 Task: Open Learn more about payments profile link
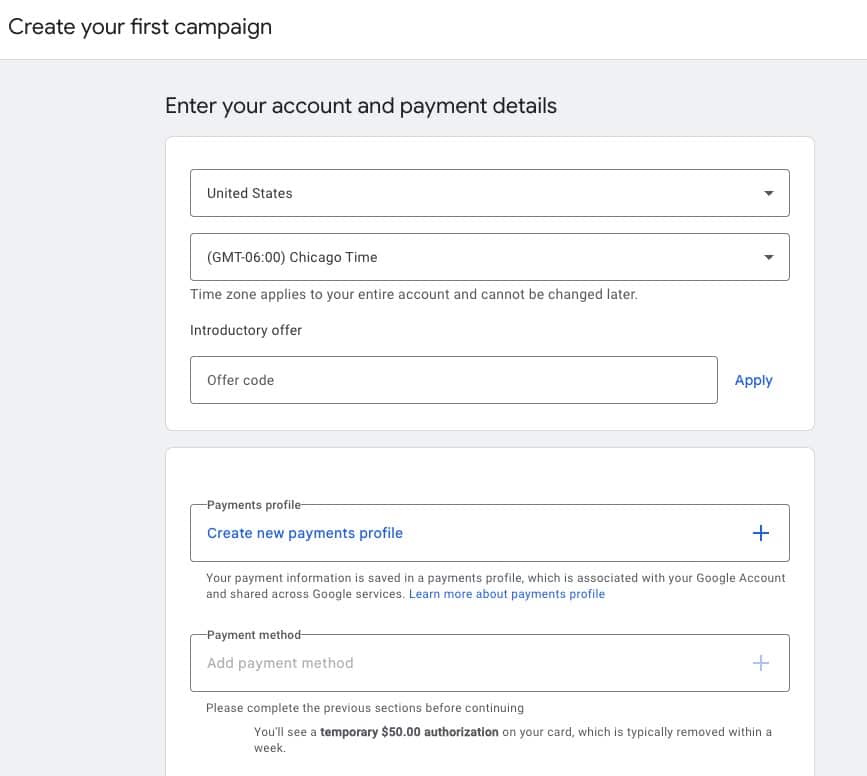pos(507,594)
